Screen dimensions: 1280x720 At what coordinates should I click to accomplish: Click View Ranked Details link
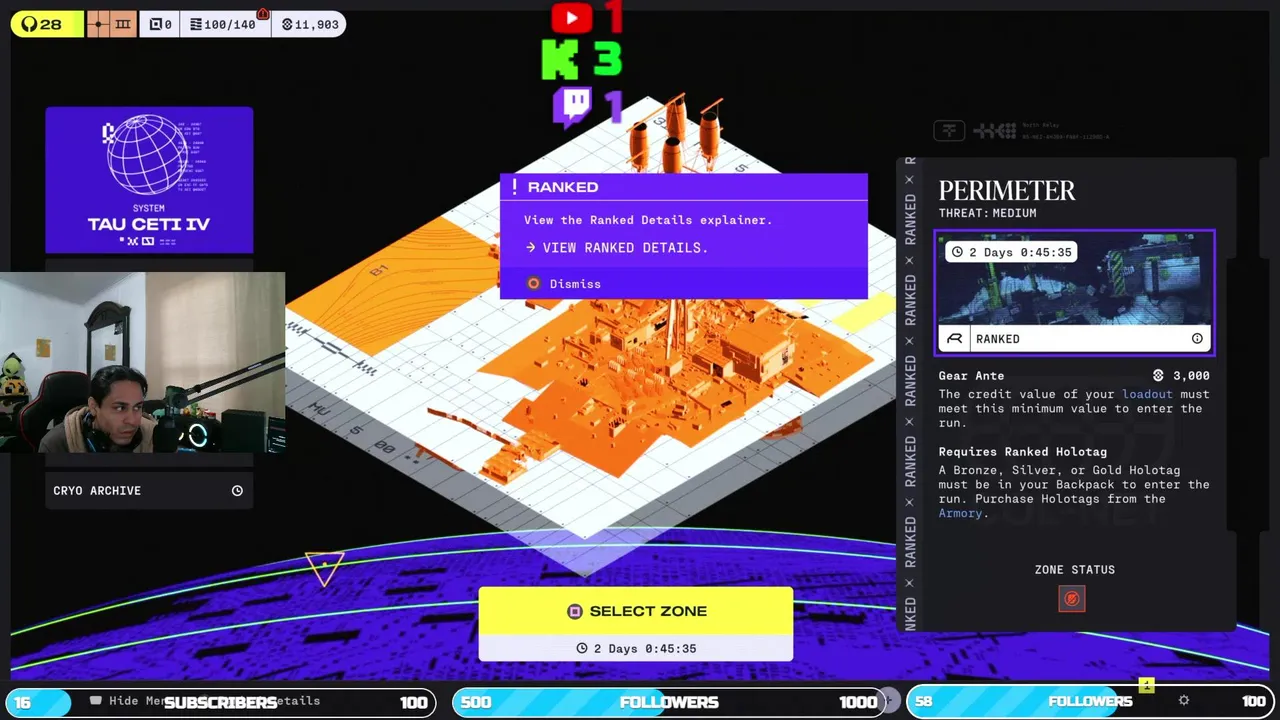coord(616,248)
